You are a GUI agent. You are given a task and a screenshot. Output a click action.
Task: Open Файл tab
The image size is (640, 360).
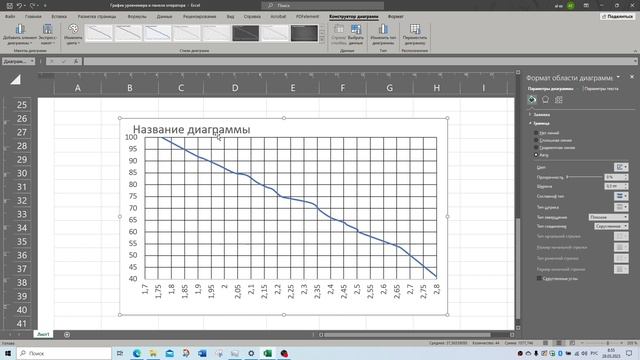(x=10, y=17)
